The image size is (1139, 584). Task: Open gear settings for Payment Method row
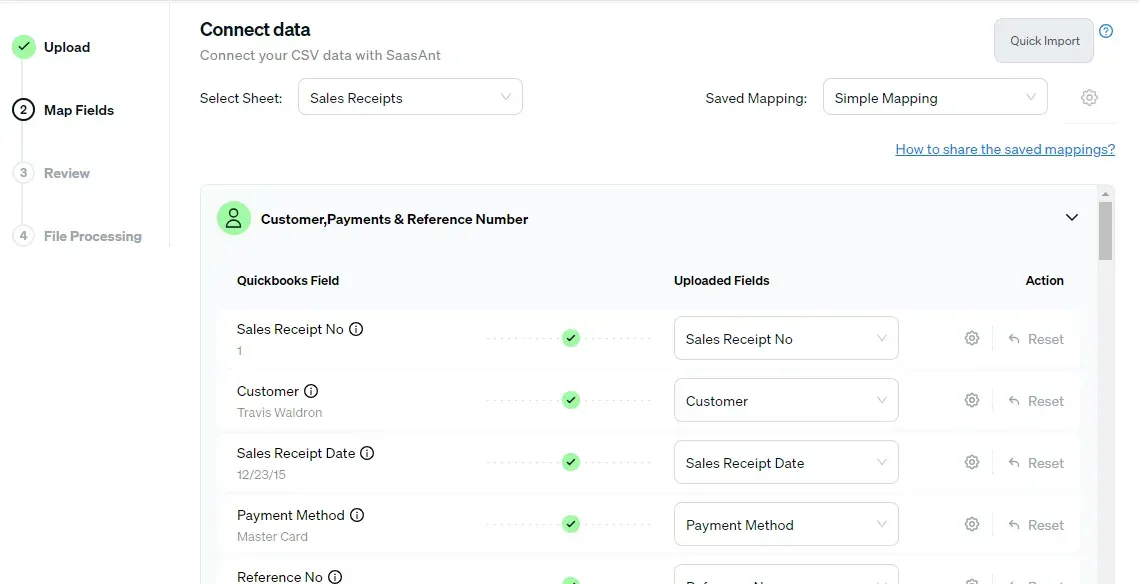972,524
